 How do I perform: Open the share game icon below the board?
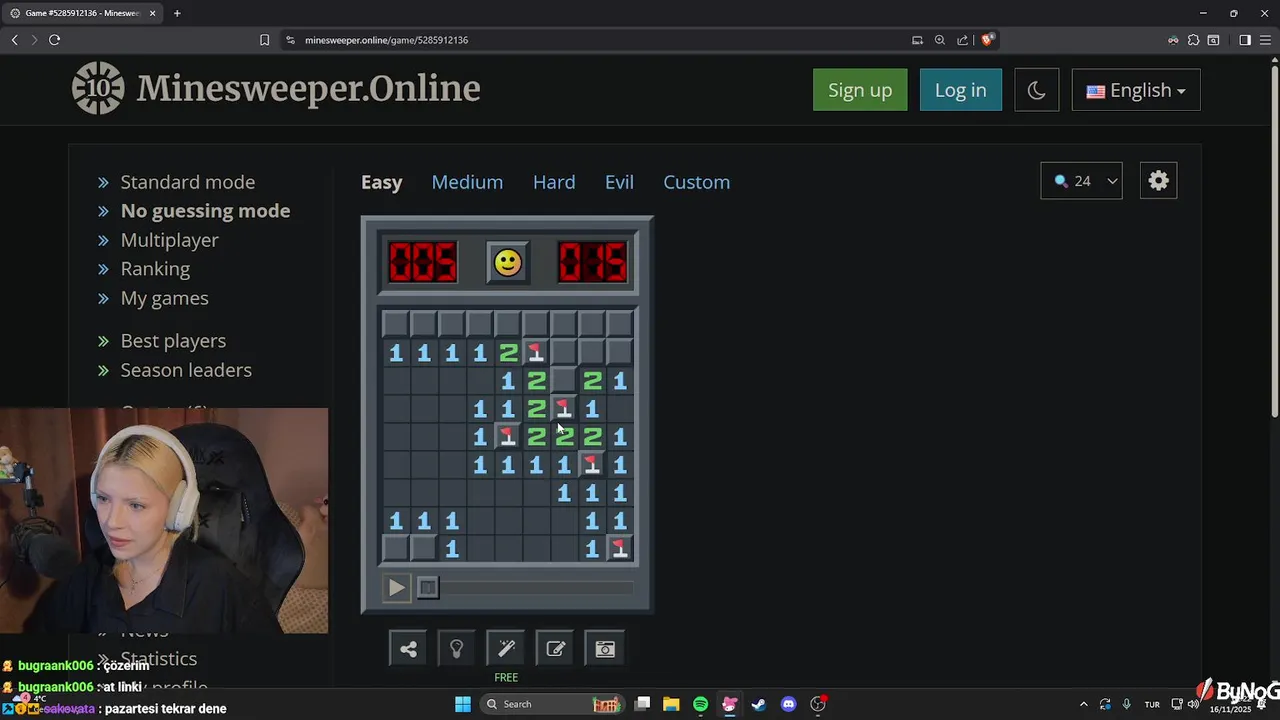(408, 649)
